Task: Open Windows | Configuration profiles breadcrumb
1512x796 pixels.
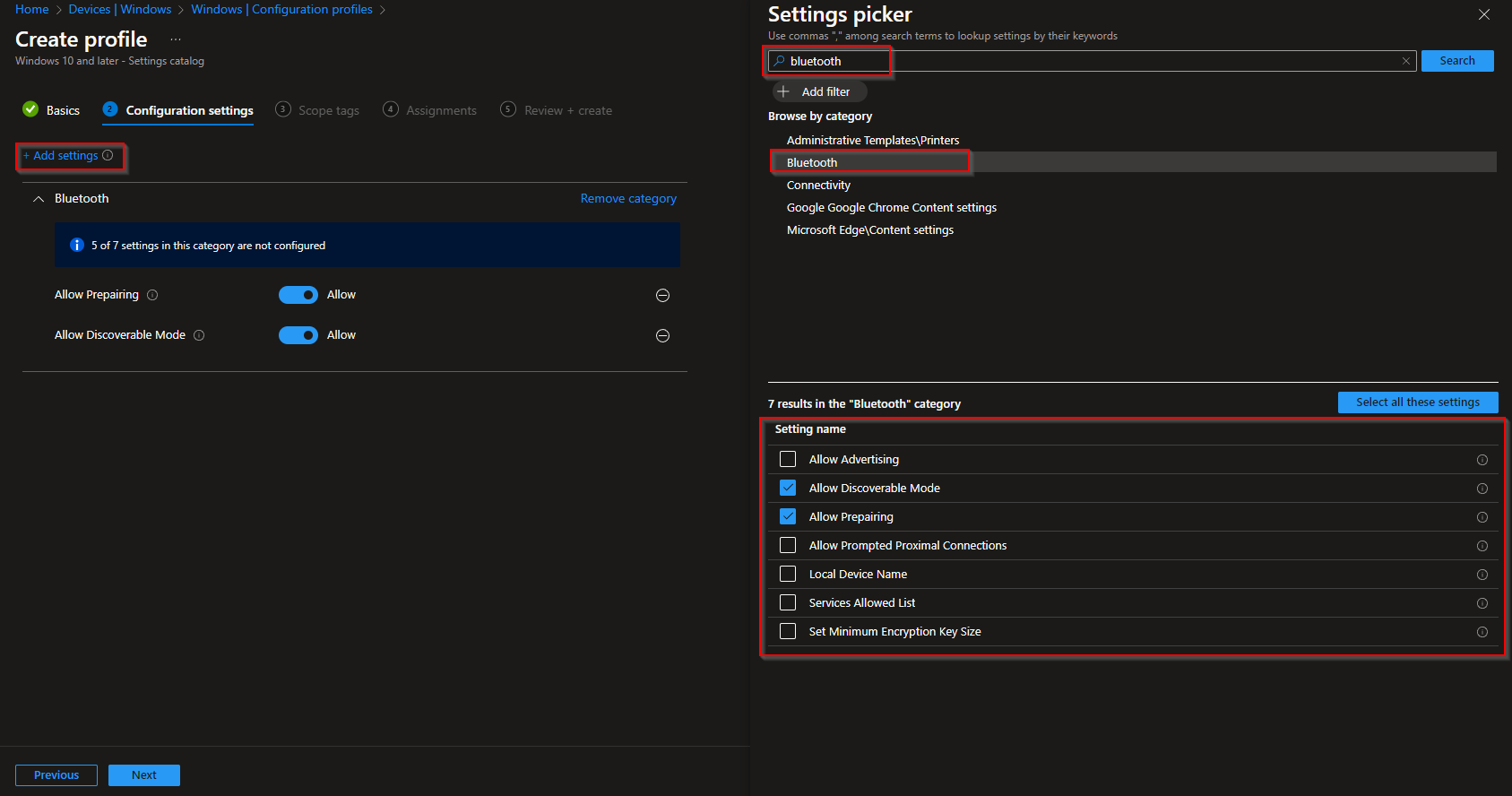Action: coord(281,9)
